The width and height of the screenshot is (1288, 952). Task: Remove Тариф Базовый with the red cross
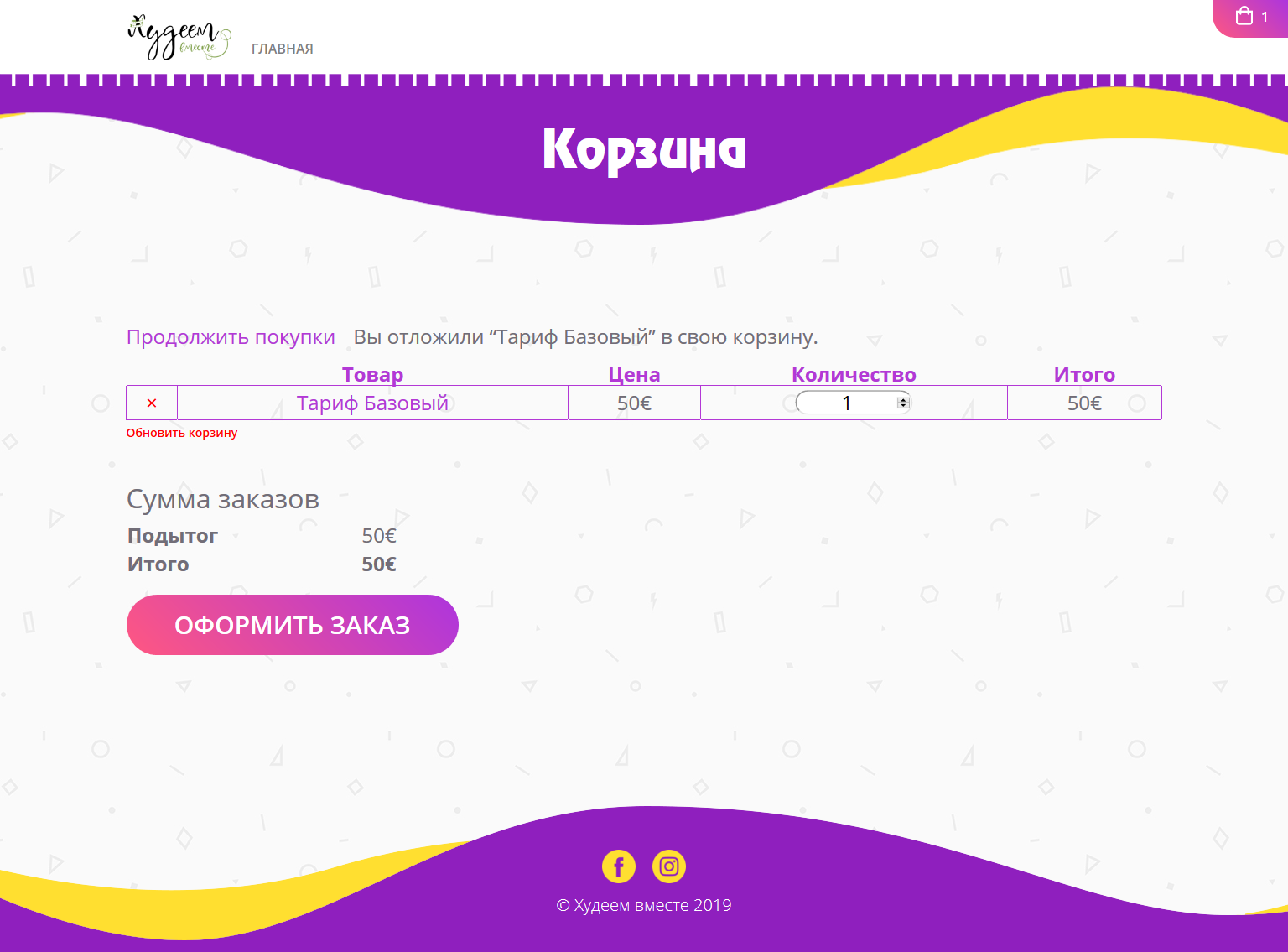(152, 403)
